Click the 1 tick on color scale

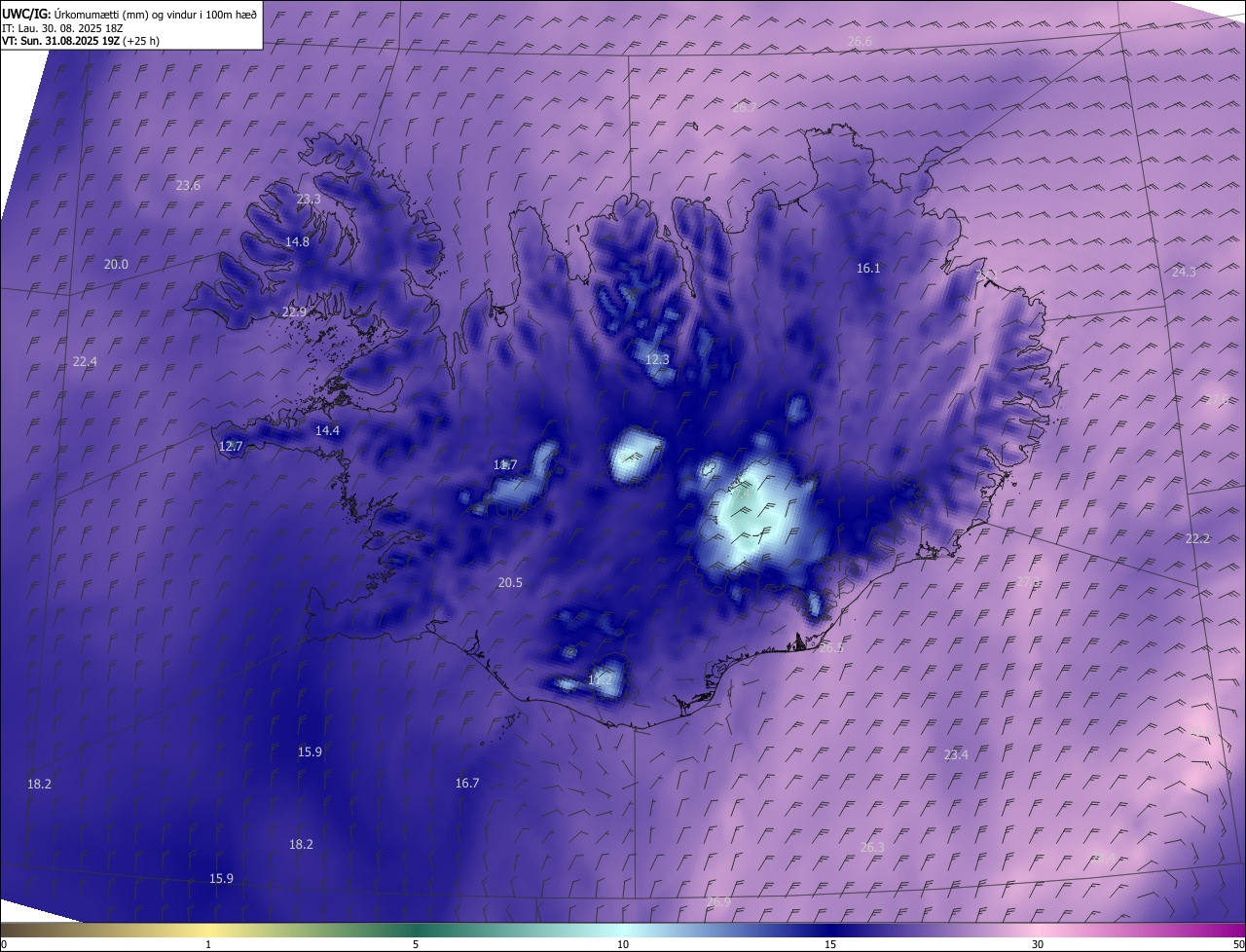[208, 944]
